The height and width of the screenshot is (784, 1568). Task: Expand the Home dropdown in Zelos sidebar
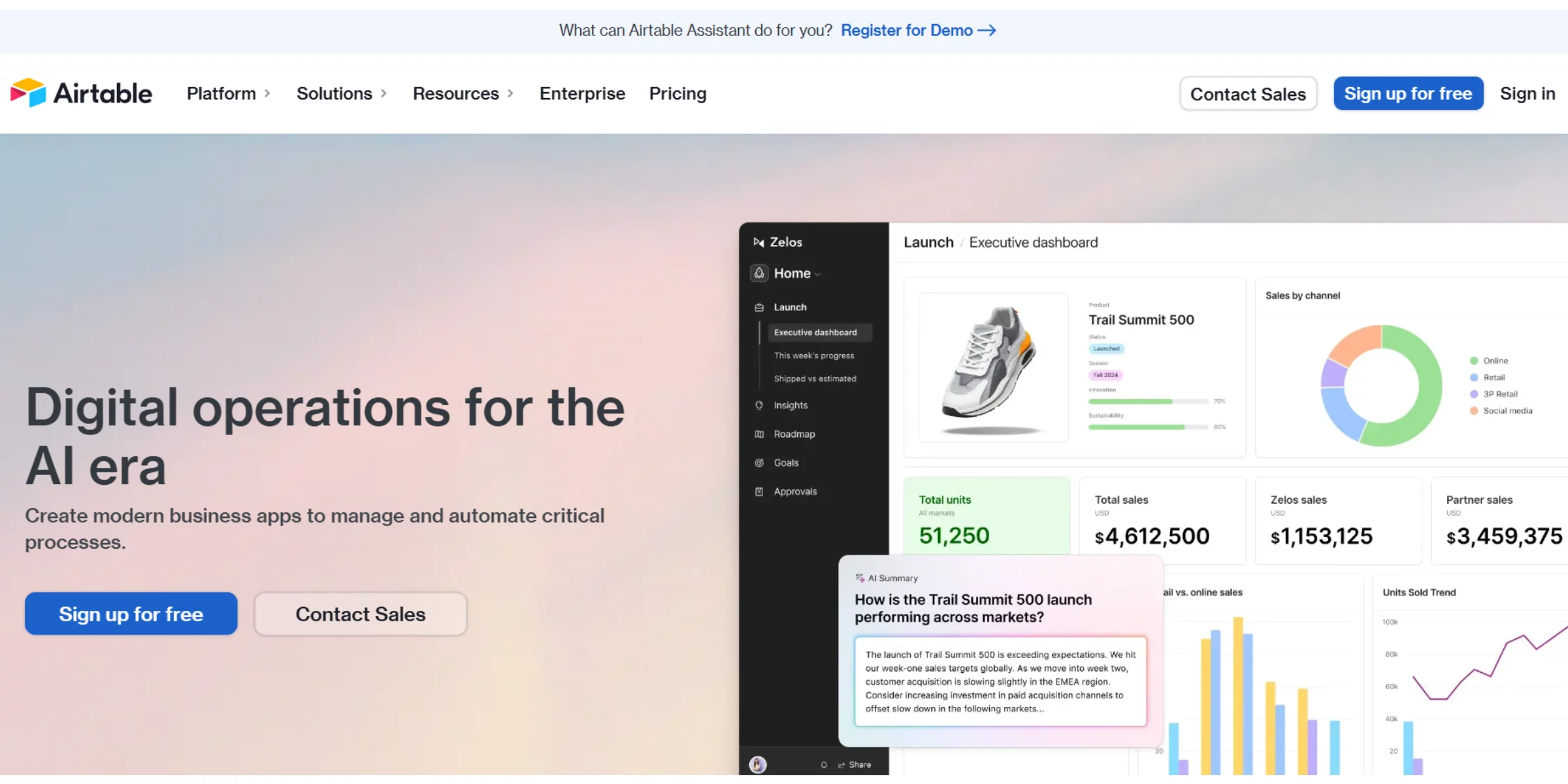click(817, 274)
